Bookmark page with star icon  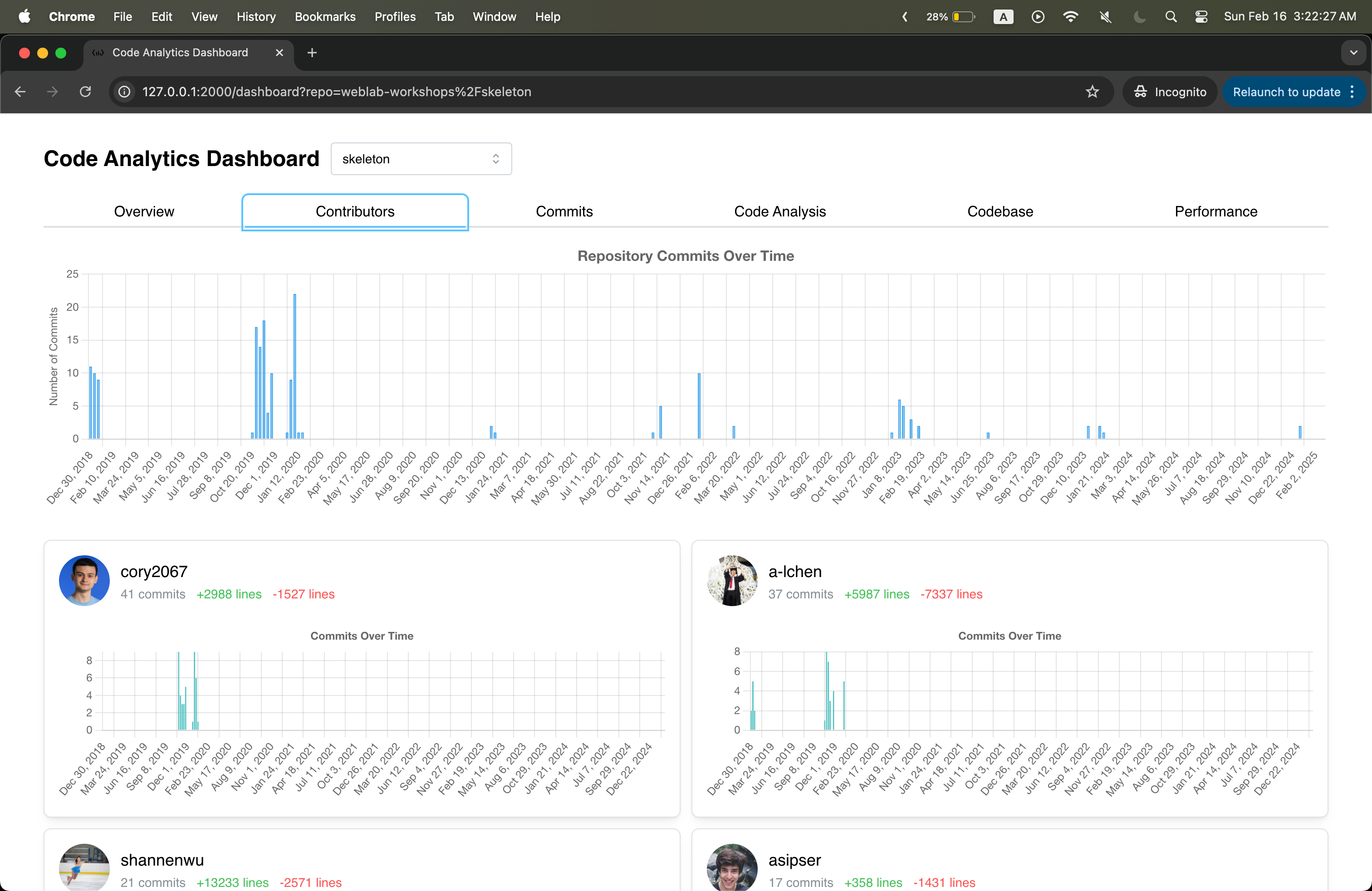pyautogui.click(x=1092, y=92)
